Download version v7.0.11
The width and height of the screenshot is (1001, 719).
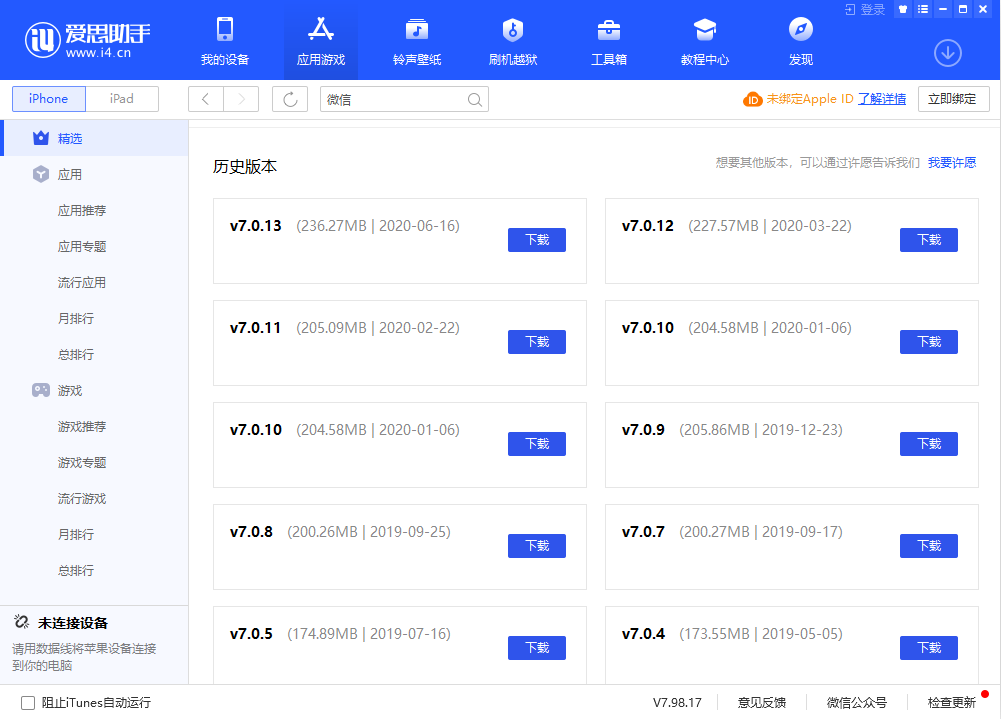(537, 342)
